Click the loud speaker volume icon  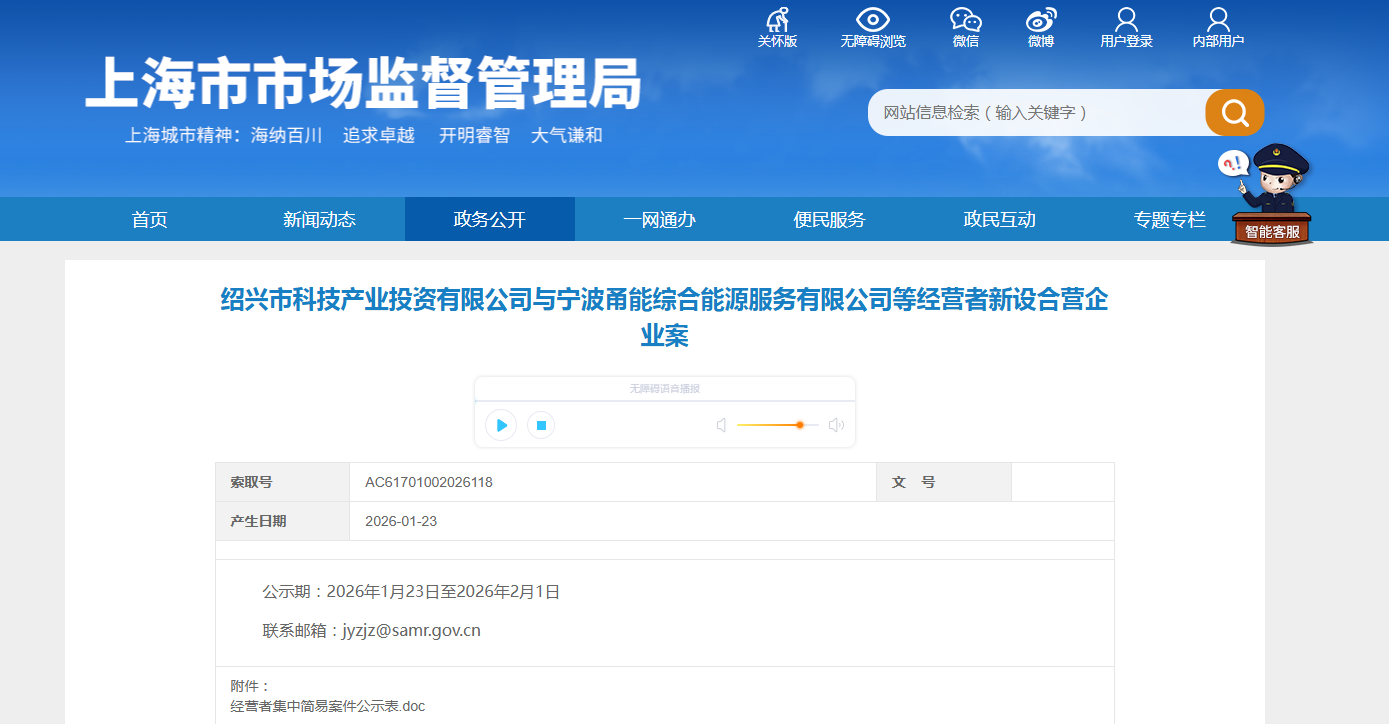[x=836, y=425]
